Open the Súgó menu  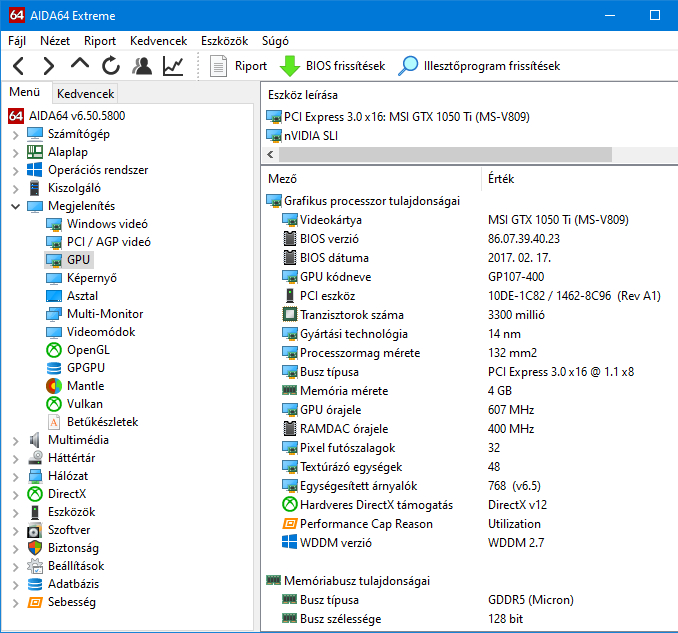[x=275, y=41]
